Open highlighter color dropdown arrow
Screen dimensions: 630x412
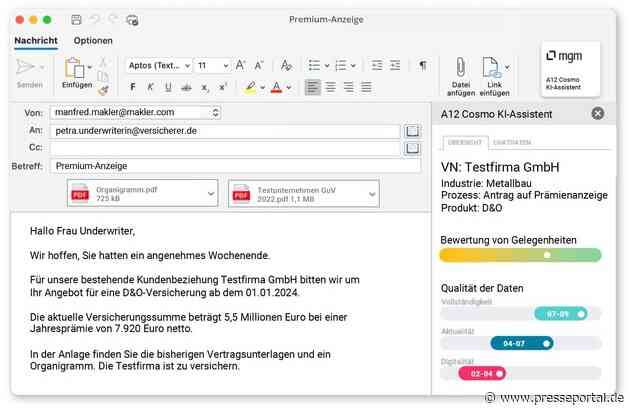(x=263, y=88)
